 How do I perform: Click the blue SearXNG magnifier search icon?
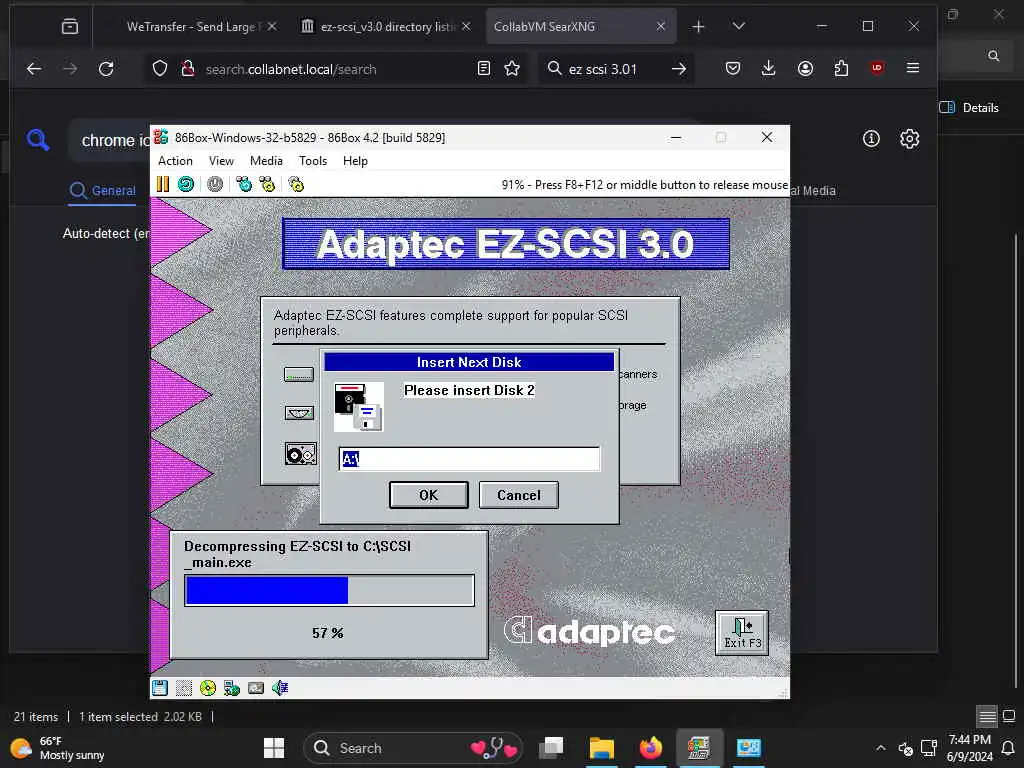[x=38, y=139]
